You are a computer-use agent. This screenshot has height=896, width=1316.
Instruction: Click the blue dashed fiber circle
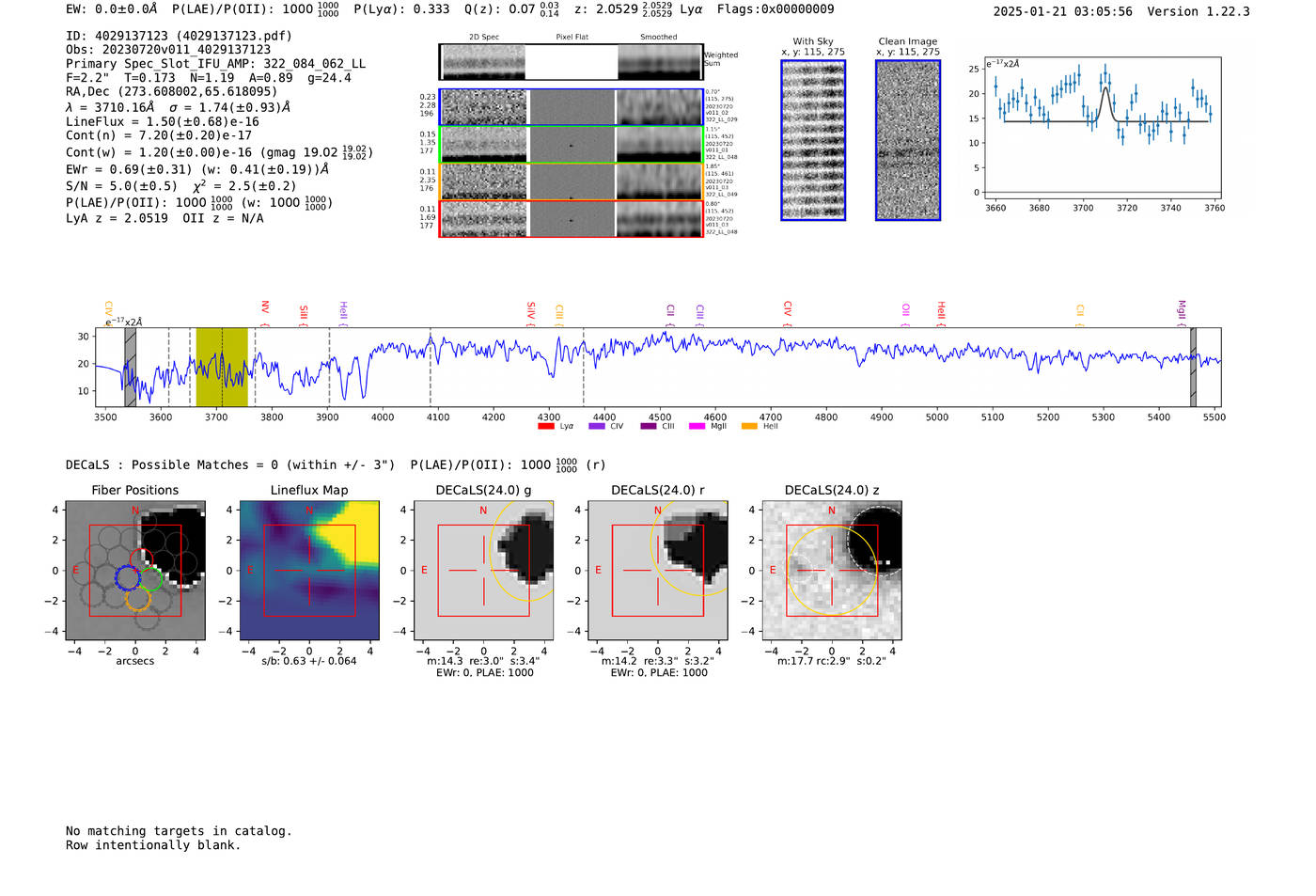click(128, 577)
